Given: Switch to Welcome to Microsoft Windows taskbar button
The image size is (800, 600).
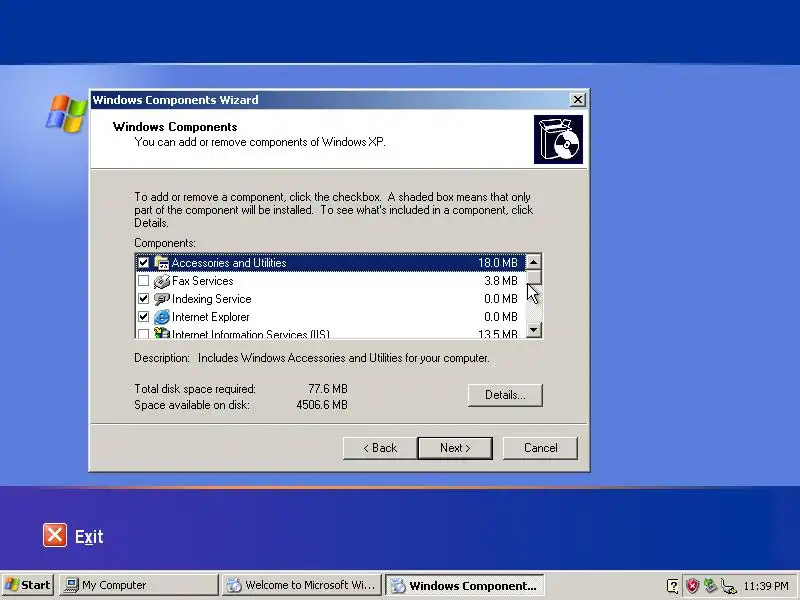Looking at the screenshot, I should pos(302,585).
